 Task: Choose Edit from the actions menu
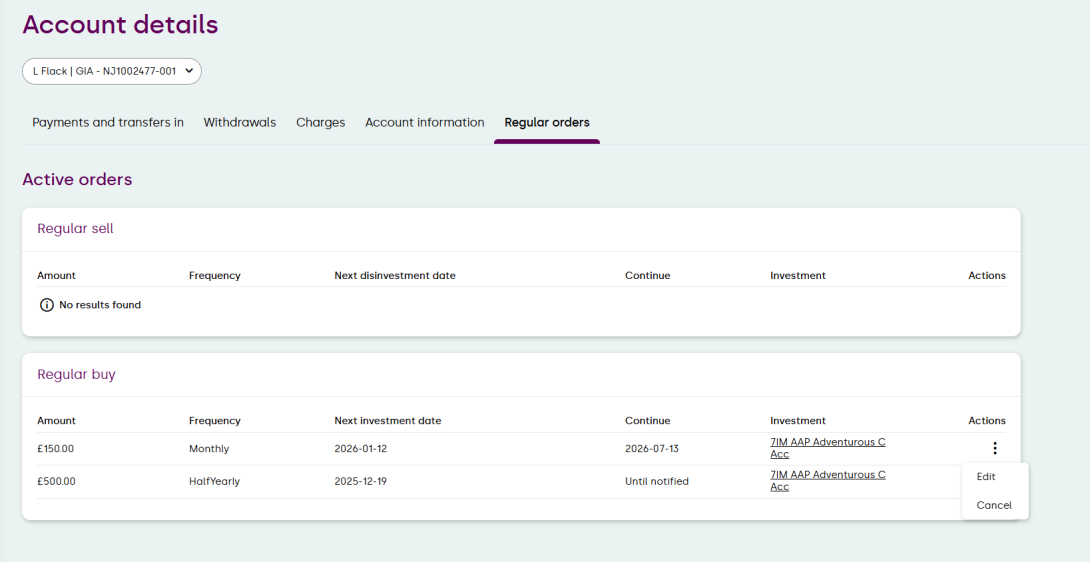click(986, 477)
